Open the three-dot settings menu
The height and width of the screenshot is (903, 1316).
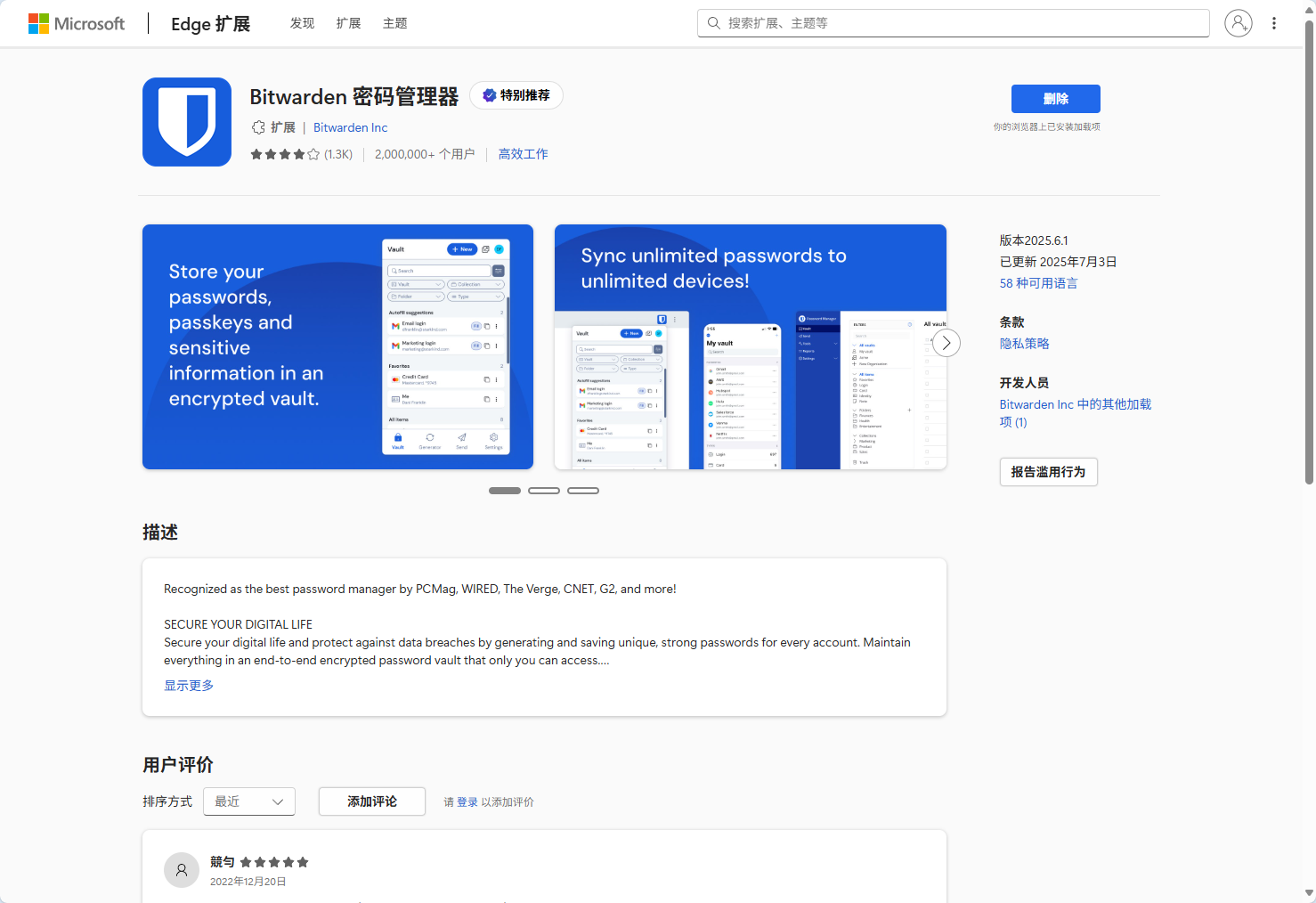click(1274, 23)
